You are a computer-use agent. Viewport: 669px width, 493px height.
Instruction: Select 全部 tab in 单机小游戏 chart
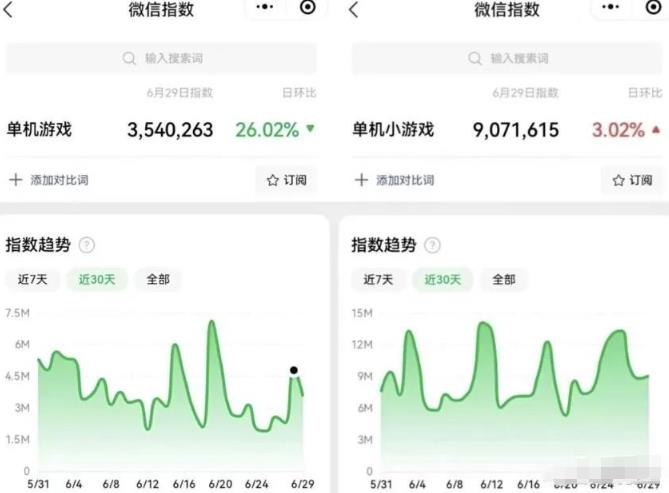pyautogui.click(x=504, y=280)
